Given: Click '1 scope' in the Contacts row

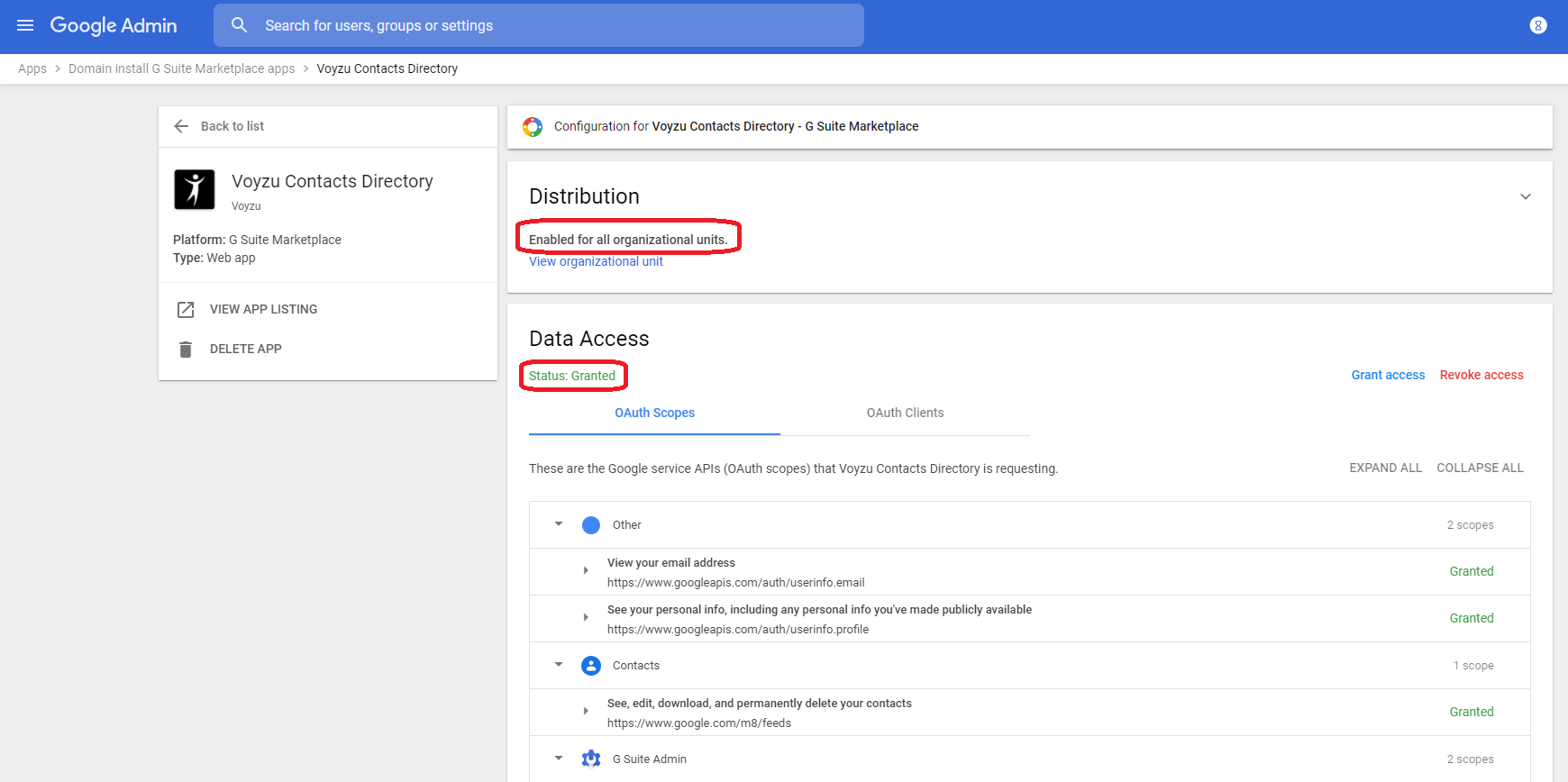Looking at the screenshot, I should coord(1473,666).
